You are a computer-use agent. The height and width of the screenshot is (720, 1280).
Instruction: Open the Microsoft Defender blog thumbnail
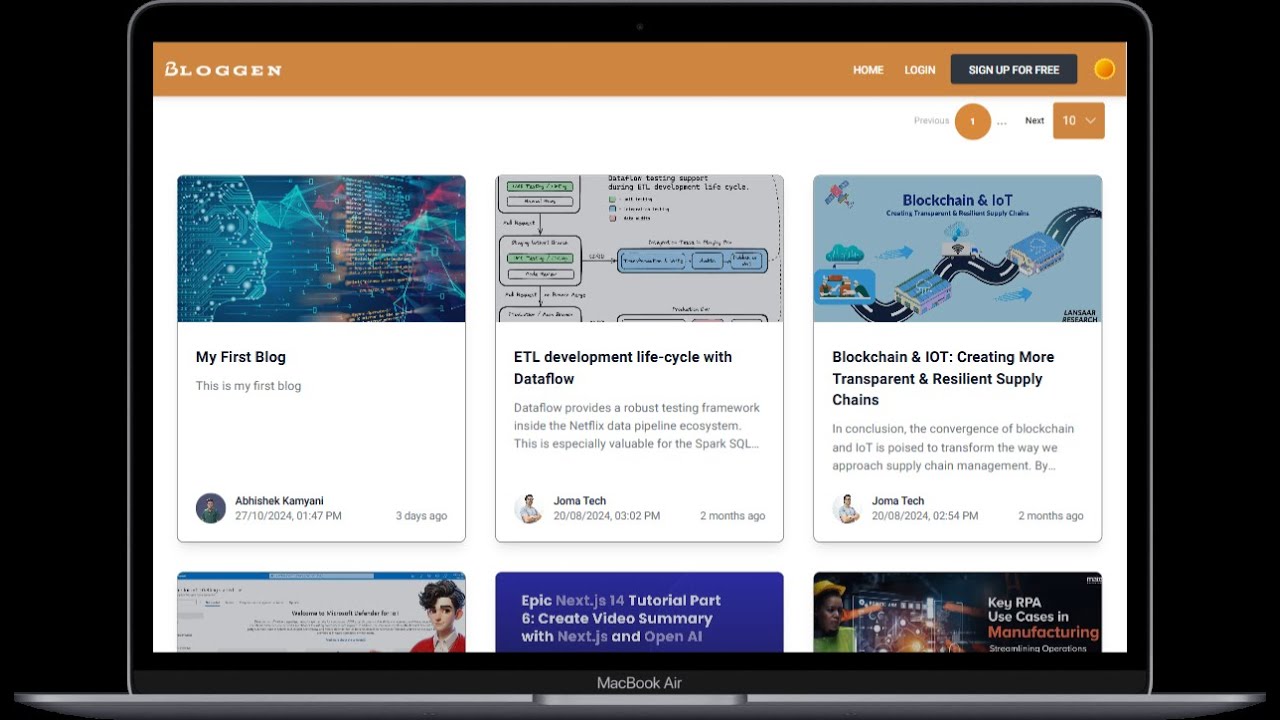(x=321, y=612)
